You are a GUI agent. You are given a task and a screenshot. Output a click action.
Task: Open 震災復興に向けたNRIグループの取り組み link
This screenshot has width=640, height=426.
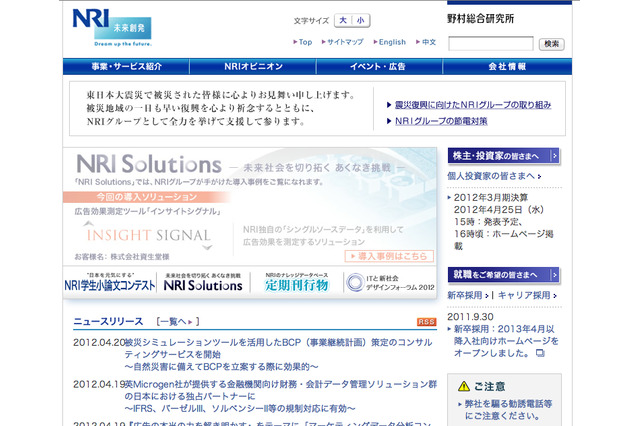pyautogui.click(x=473, y=105)
